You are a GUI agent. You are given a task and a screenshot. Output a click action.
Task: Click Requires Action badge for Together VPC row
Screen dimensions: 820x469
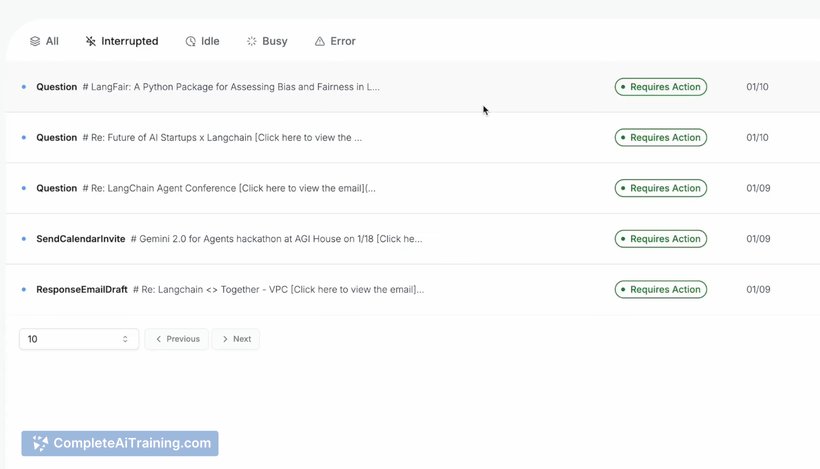[x=660, y=290]
